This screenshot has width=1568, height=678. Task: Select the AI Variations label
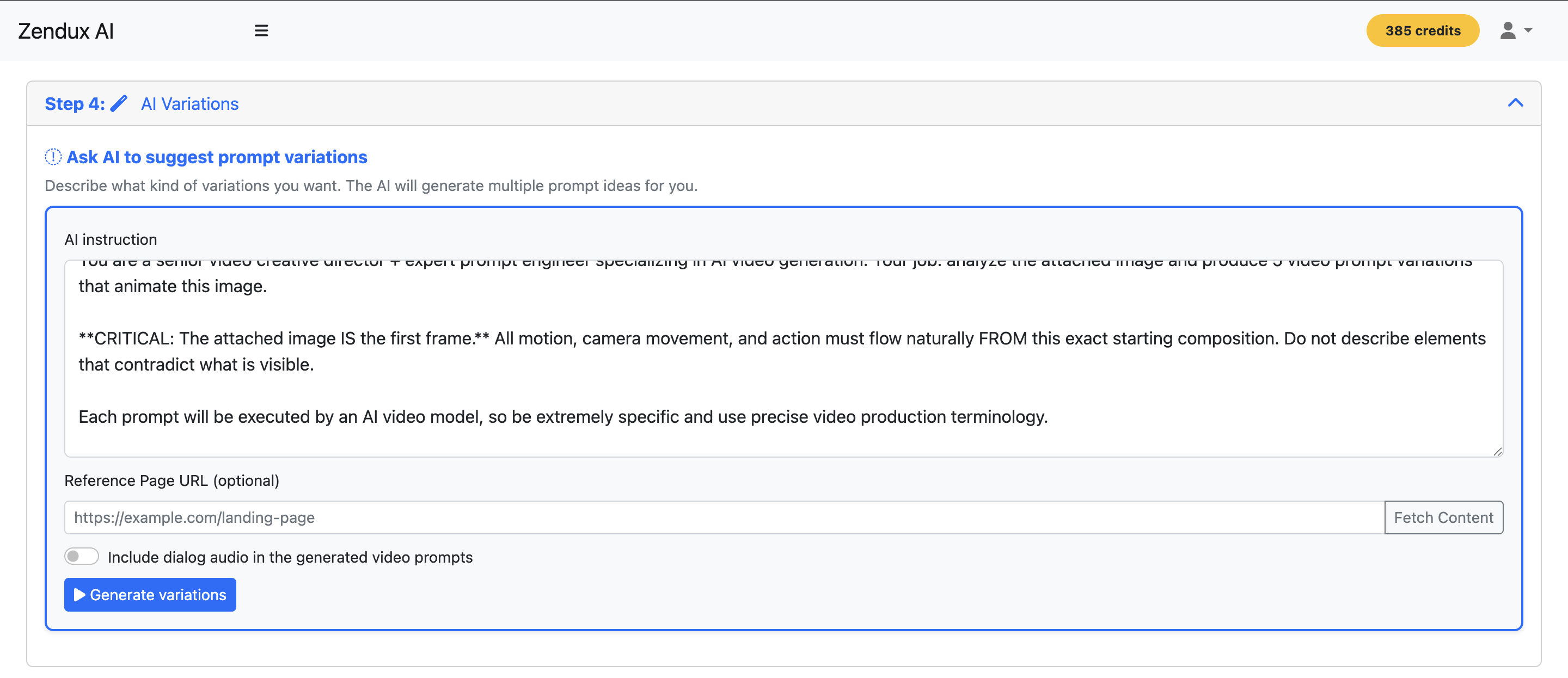(x=189, y=103)
